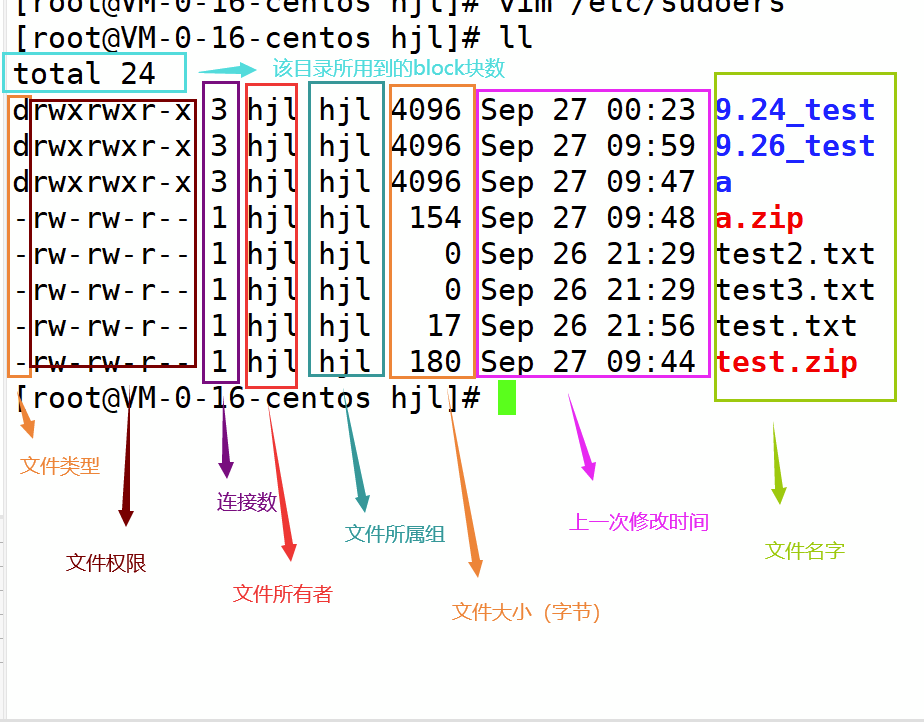Click 'Sep 26' date in test.txt row
924x722 pixels.
(534, 327)
